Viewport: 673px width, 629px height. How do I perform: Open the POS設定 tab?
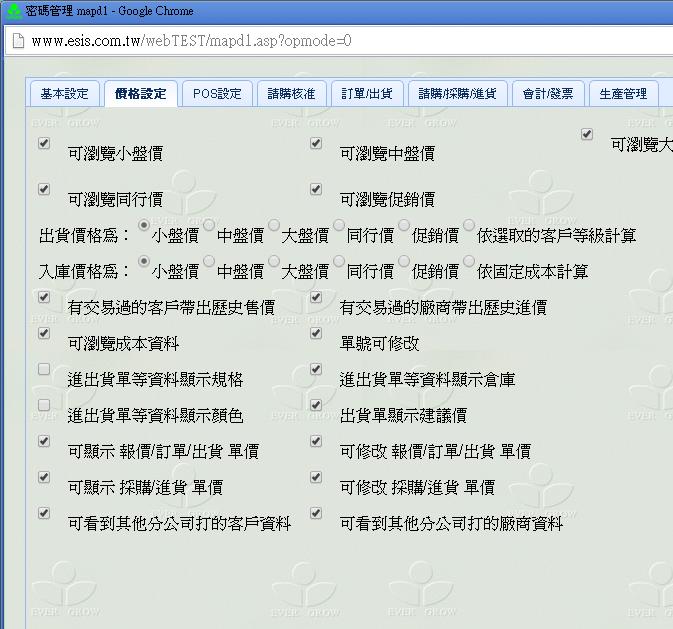click(217, 94)
